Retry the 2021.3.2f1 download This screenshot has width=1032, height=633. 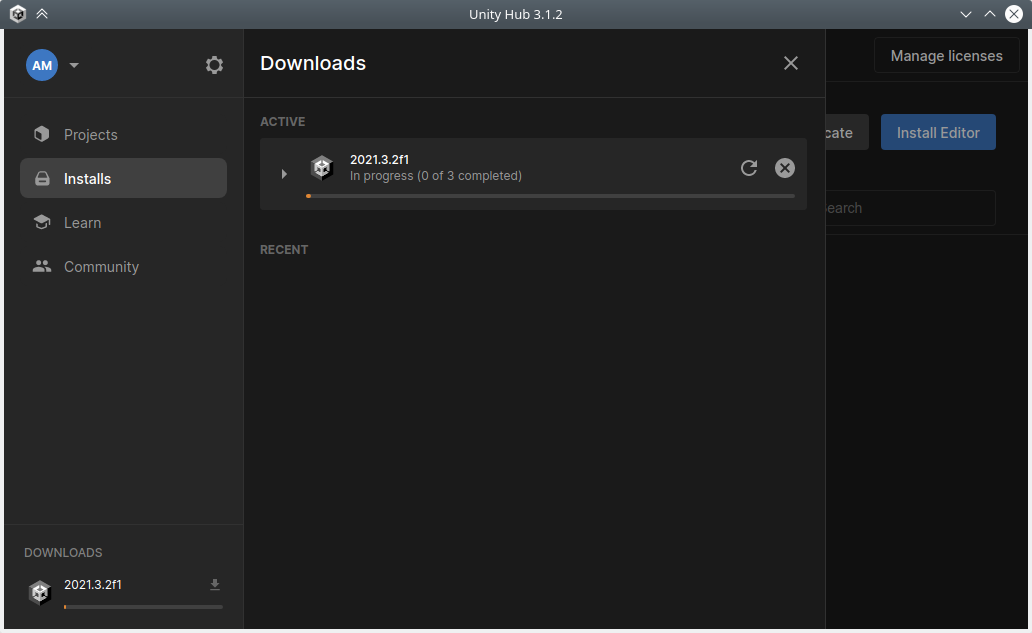749,168
